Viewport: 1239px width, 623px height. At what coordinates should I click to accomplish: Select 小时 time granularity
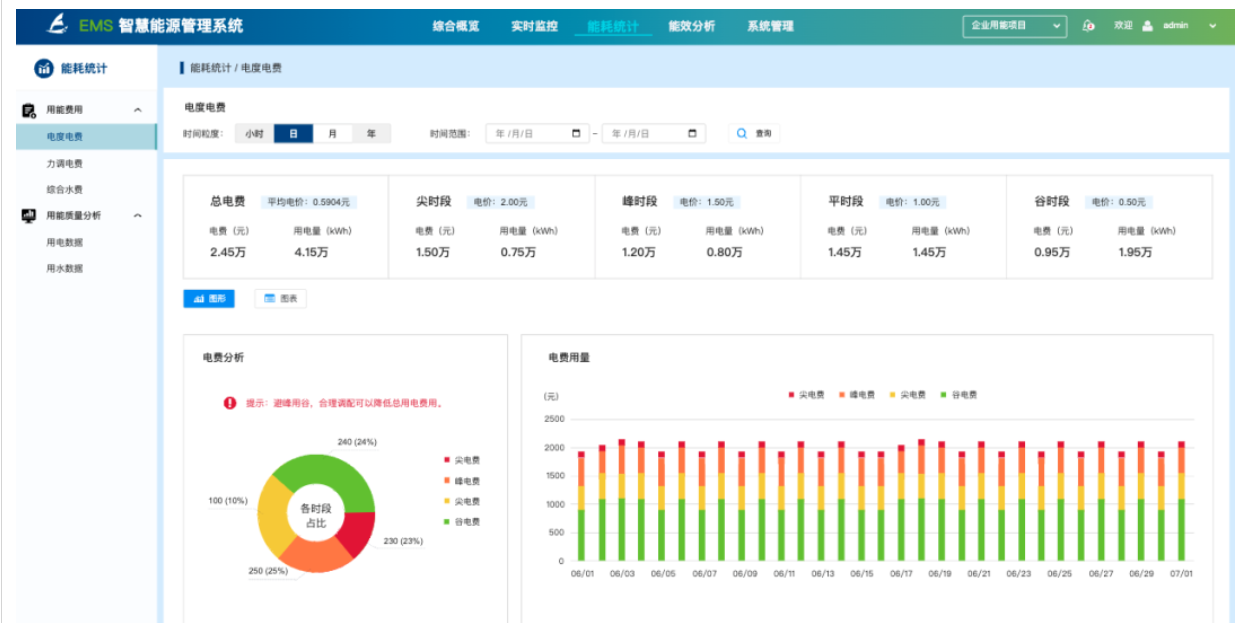tap(254, 134)
